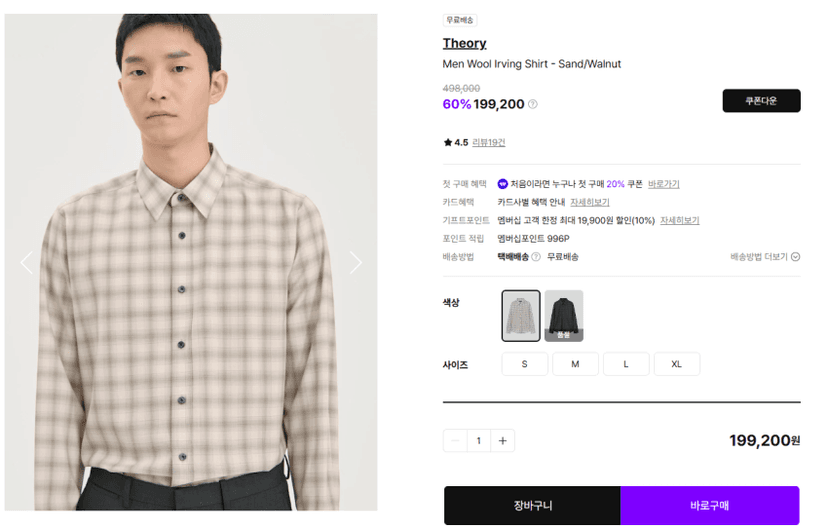Screen dimensions: 828x531
Task: Increase quantity with the plus button
Action: 503,441
